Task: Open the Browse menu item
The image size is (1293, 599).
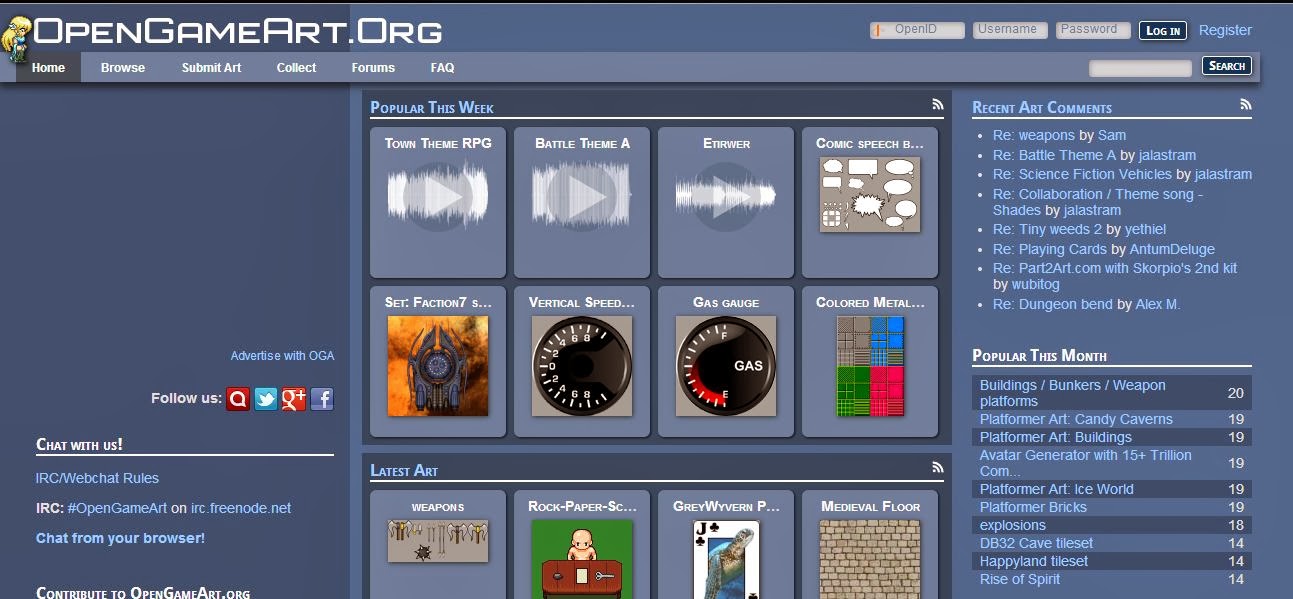Action: coord(123,68)
